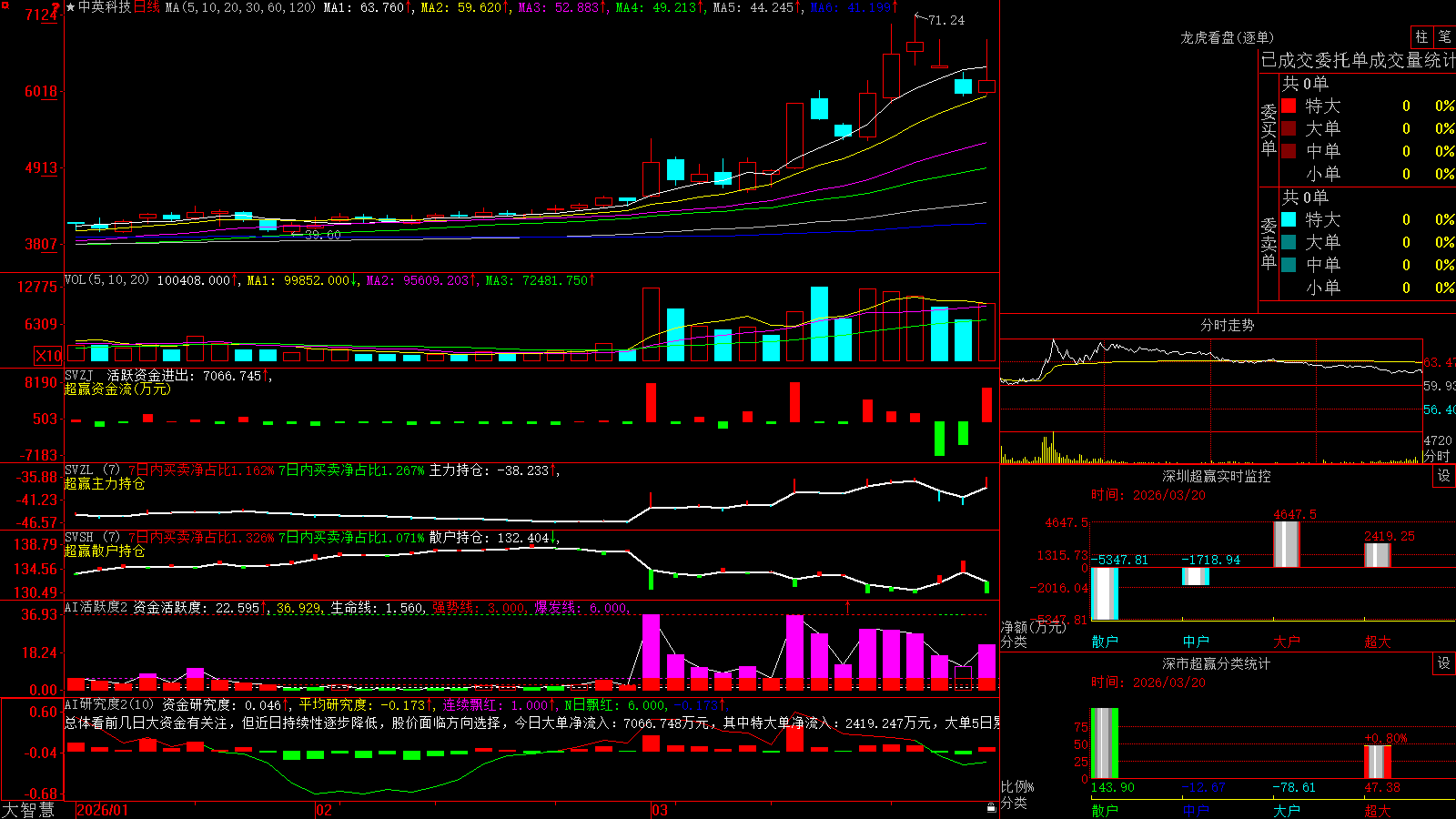Open the MA(5,10,20,30,60,120) indicator parameters

pyautogui.click(x=240, y=7)
